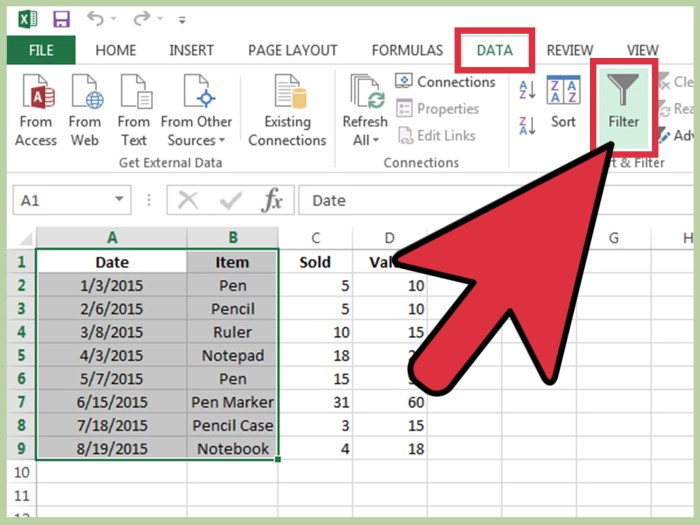
Task: Open data range Properties
Action: coord(438,108)
